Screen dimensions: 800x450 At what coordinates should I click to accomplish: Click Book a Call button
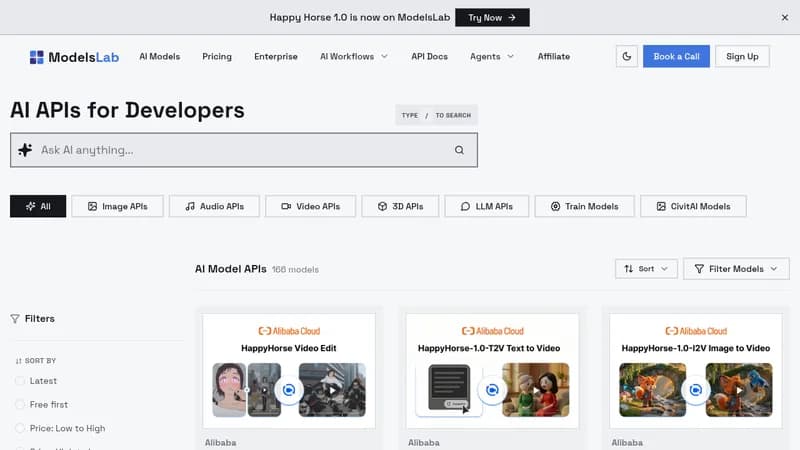tap(676, 57)
